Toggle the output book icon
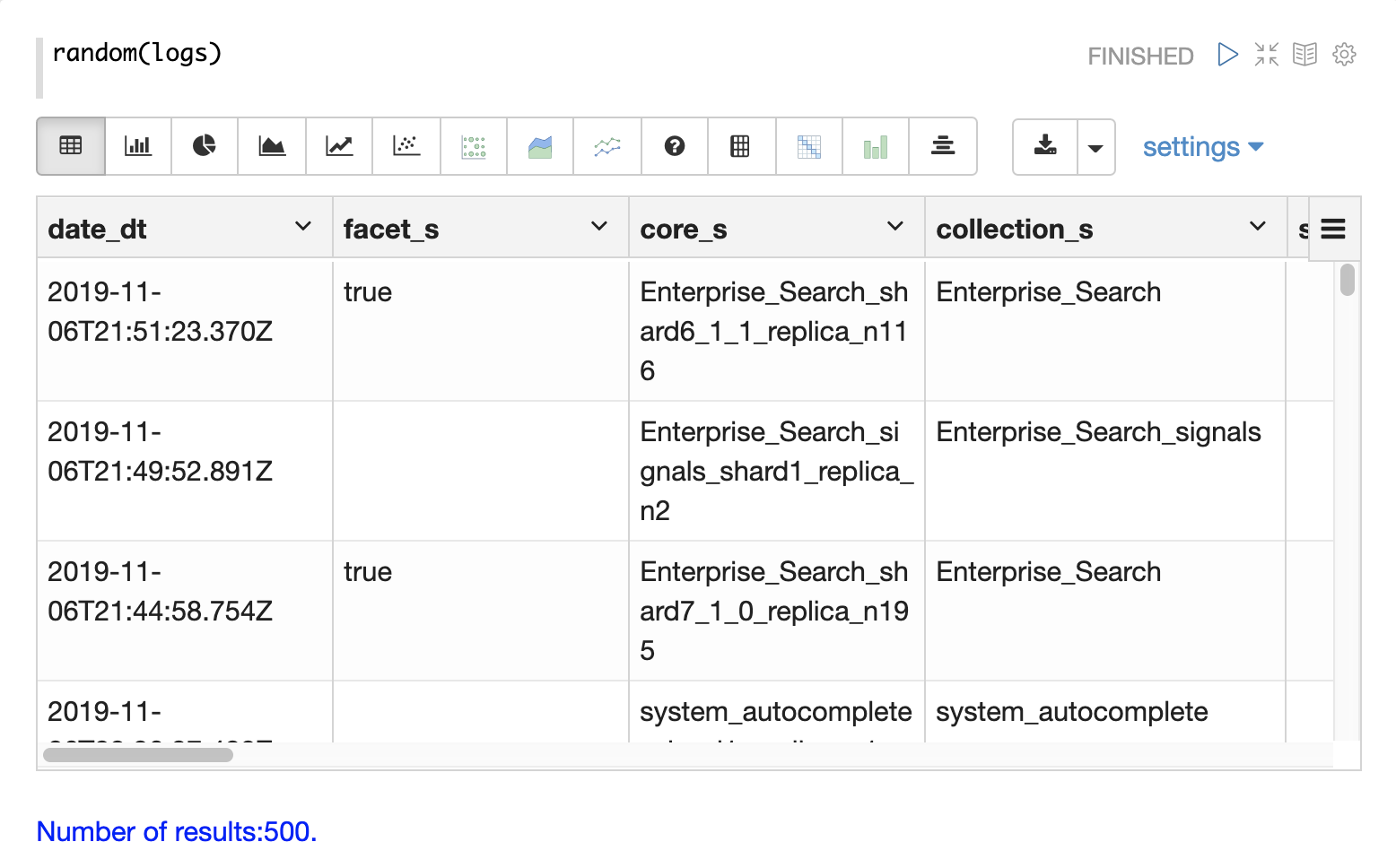The image size is (1396, 868). tap(1304, 55)
